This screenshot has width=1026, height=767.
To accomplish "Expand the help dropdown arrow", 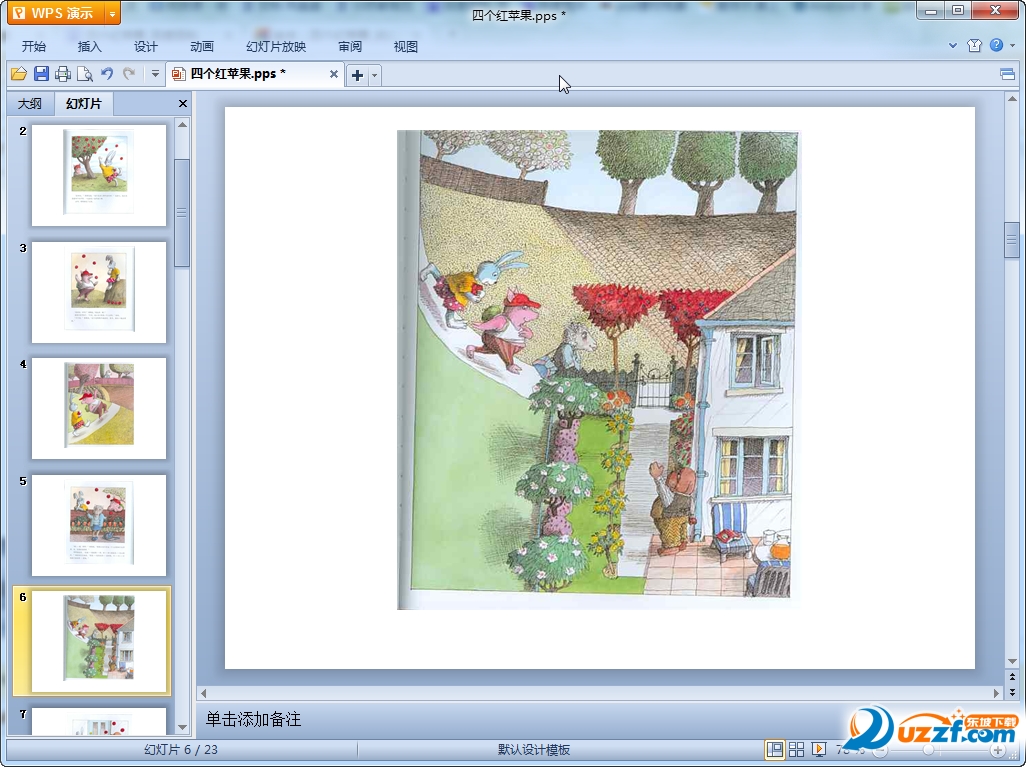I will [x=1012, y=45].
